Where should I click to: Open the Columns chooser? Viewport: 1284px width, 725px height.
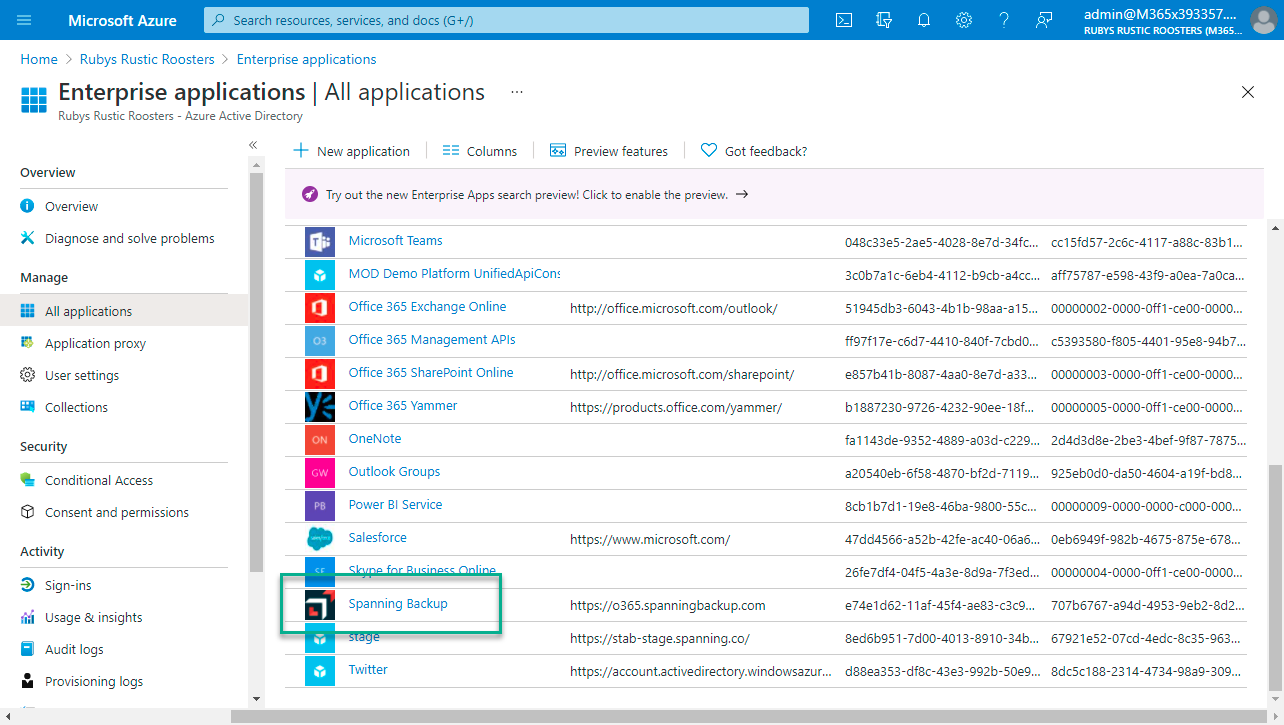pos(480,151)
